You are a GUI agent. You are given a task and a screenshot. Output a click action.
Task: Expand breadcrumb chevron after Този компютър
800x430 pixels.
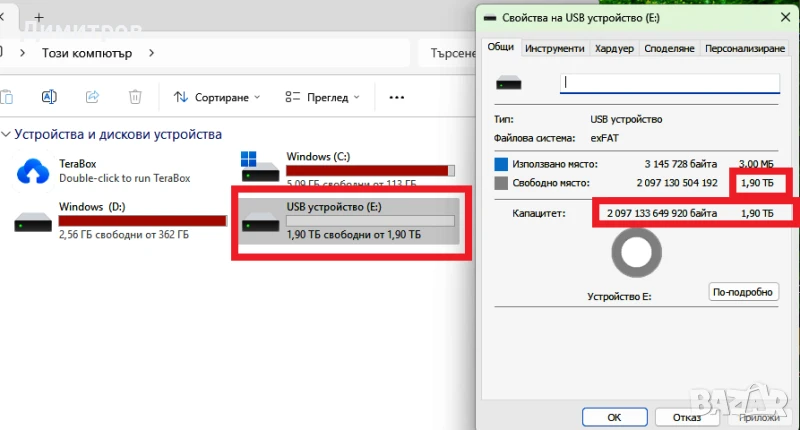[152, 53]
